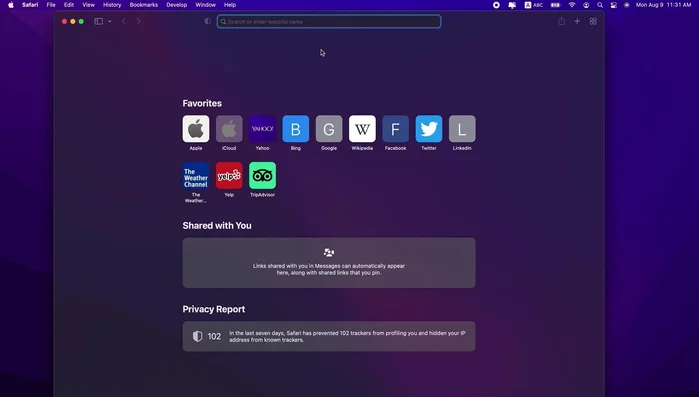Open Control Center
Image resolution: width=699 pixels, height=397 pixels.
[x=614, y=5]
